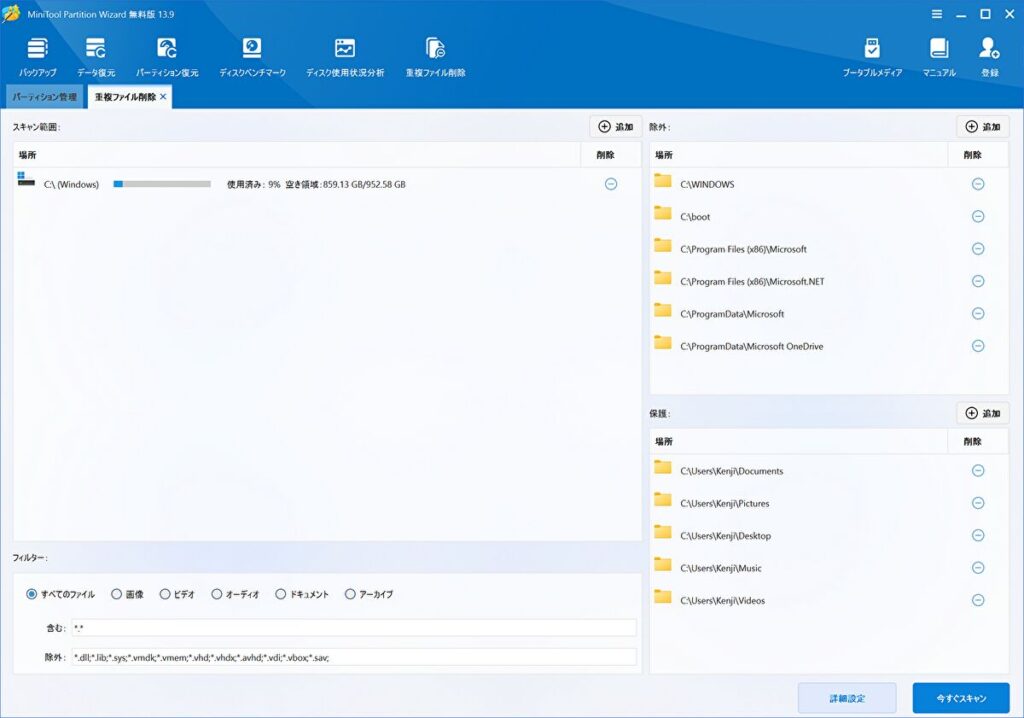The image size is (1024, 718).
Task: Select C:\Users\Kenji\Videos row text
Action: (722, 600)
